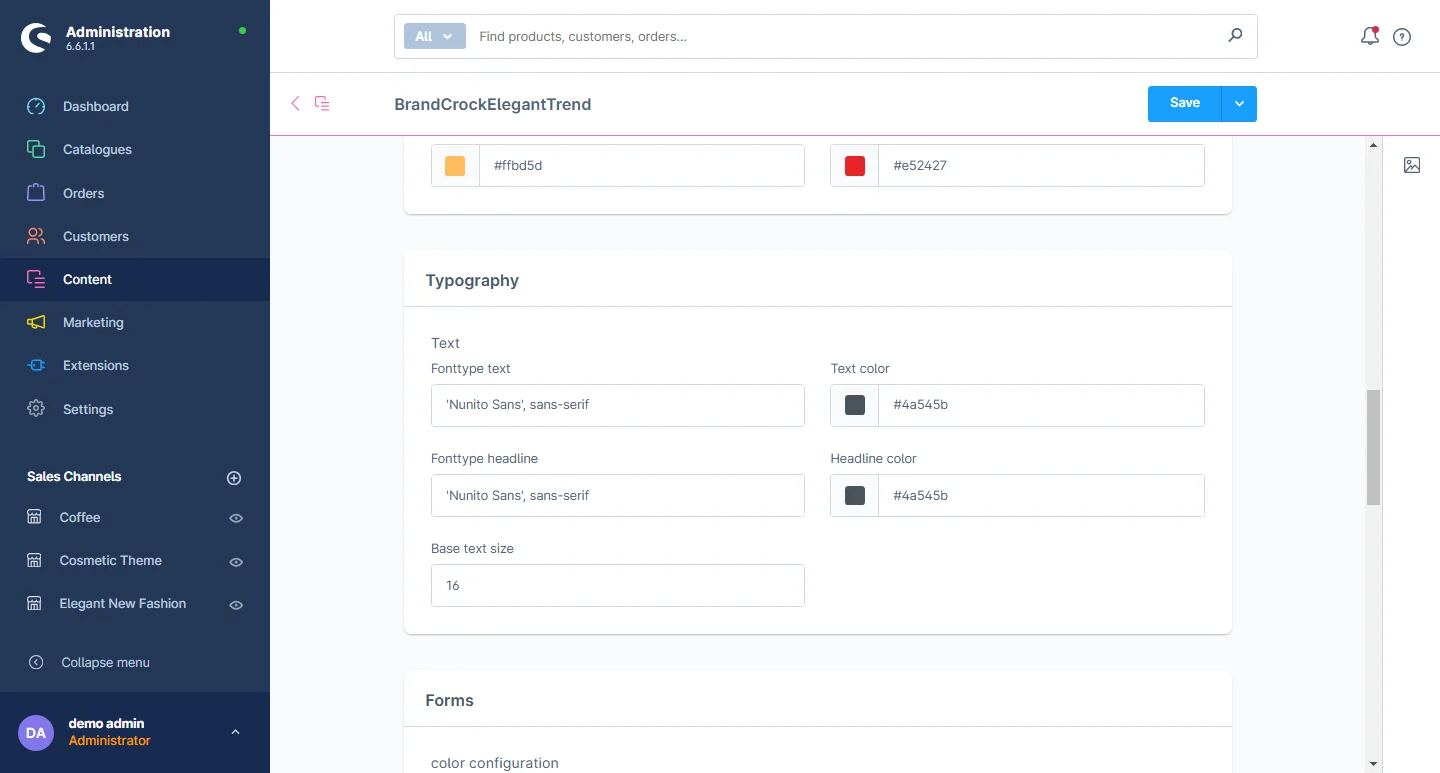
Task: Open the help question mark icon
Action: point(1402,37)
